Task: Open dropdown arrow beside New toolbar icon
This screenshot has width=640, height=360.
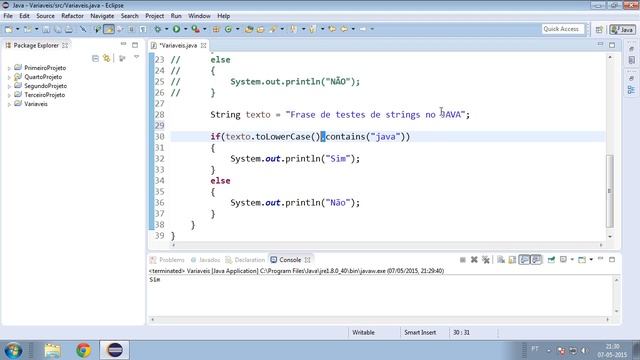Action: click(18, 29)
